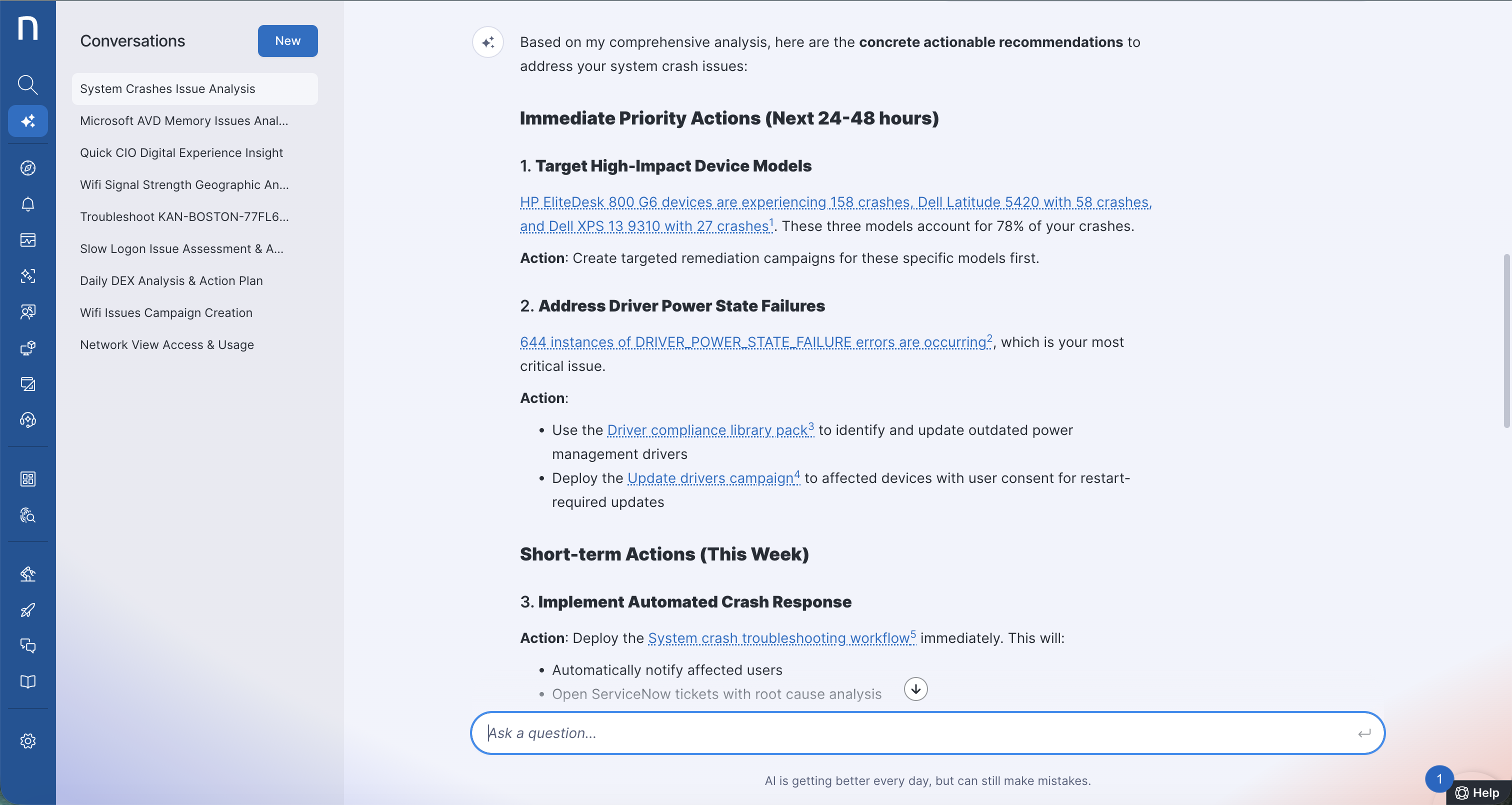
Task: Open Microsoft AVD Memory Issues conversation
Action: coord(183,121)
